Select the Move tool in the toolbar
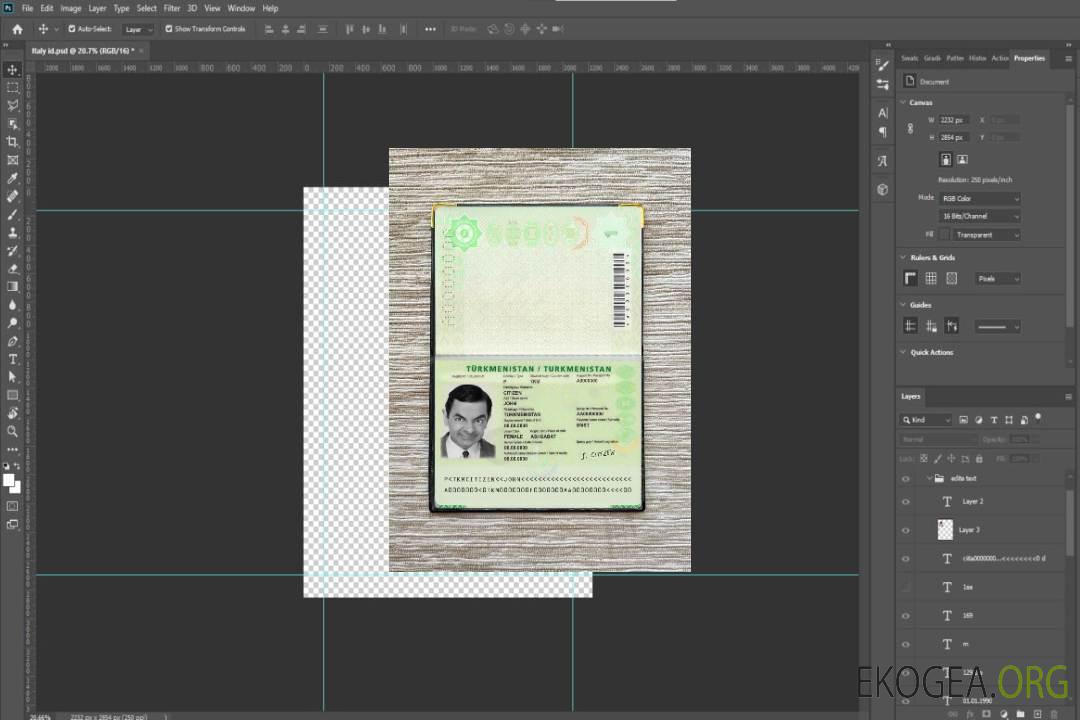 [x=12, y=70]
